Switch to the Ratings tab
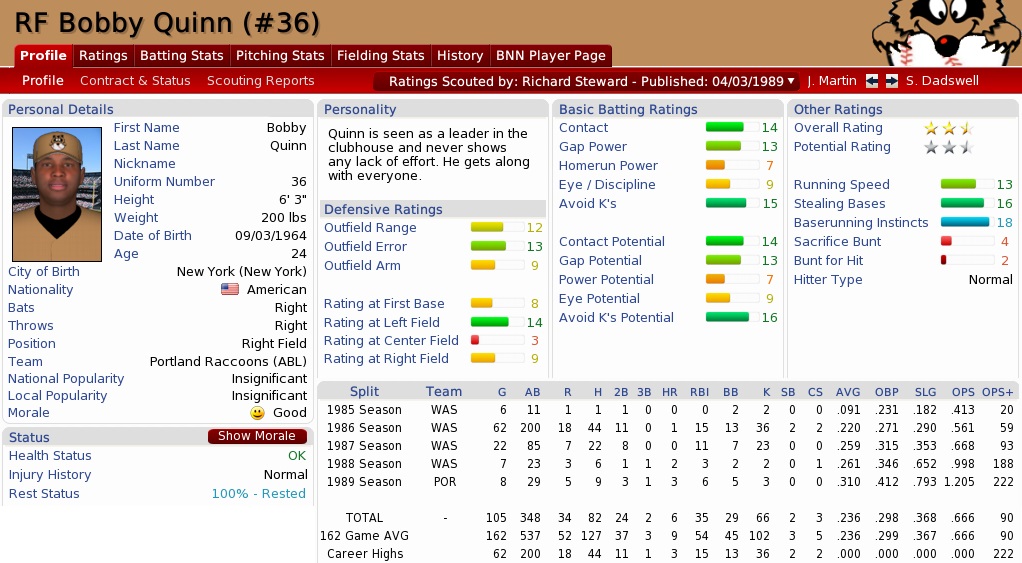 [x=103, y=56]
